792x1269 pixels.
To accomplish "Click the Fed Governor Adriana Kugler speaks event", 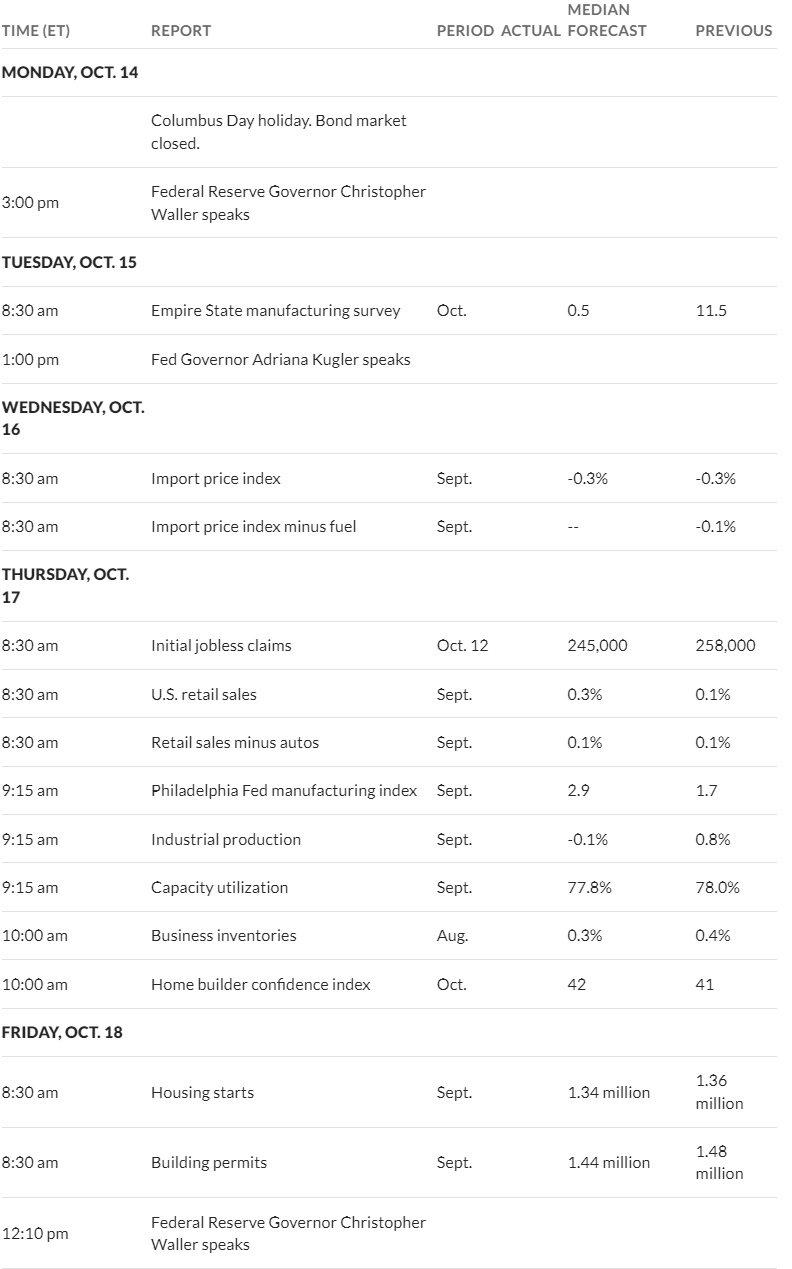I will [x=281, y=359].
